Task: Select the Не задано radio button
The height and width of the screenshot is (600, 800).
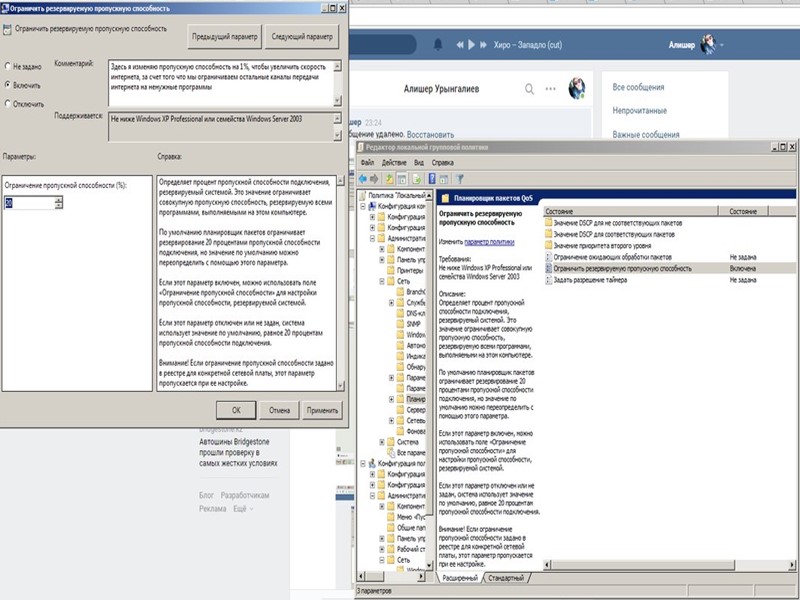Action: 7,66
